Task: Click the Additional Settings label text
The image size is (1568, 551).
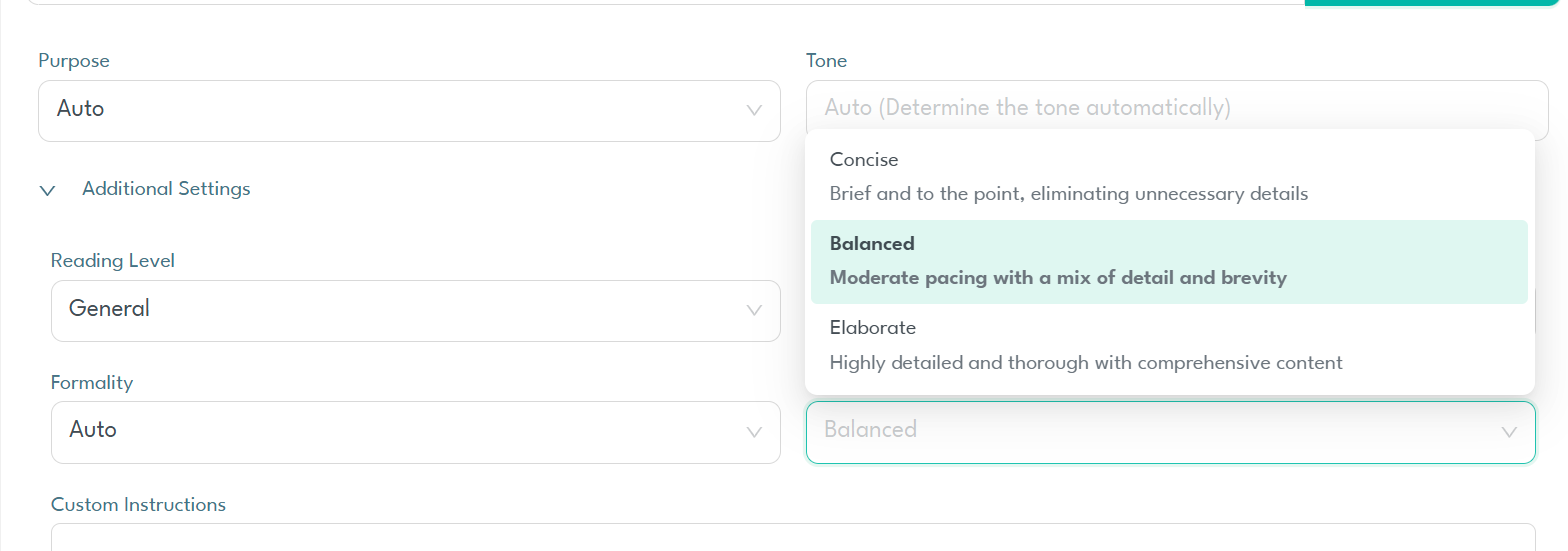Action: [x=166, y=188]
